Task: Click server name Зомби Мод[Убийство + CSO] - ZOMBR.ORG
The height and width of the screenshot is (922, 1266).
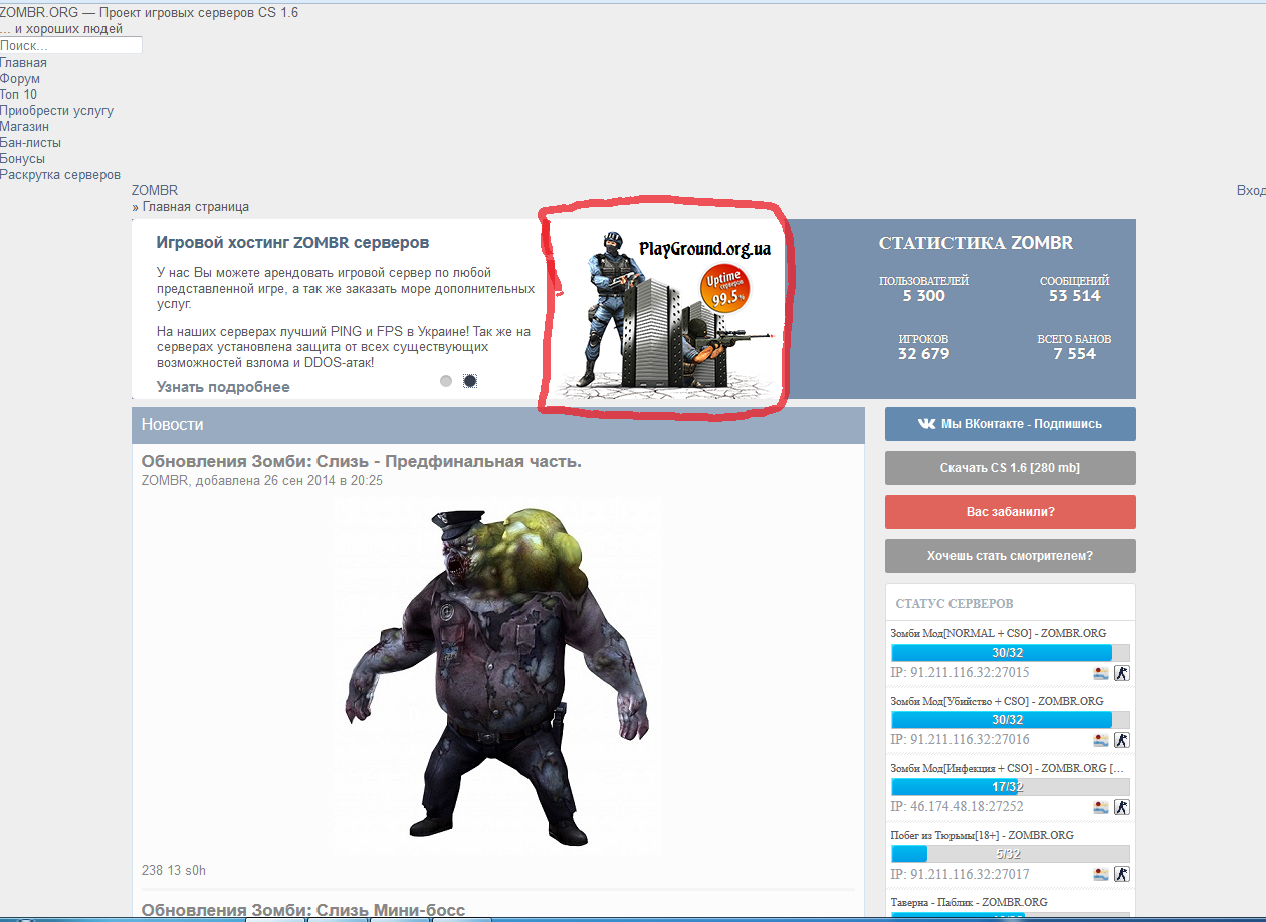Action: (x=997, y=701)
